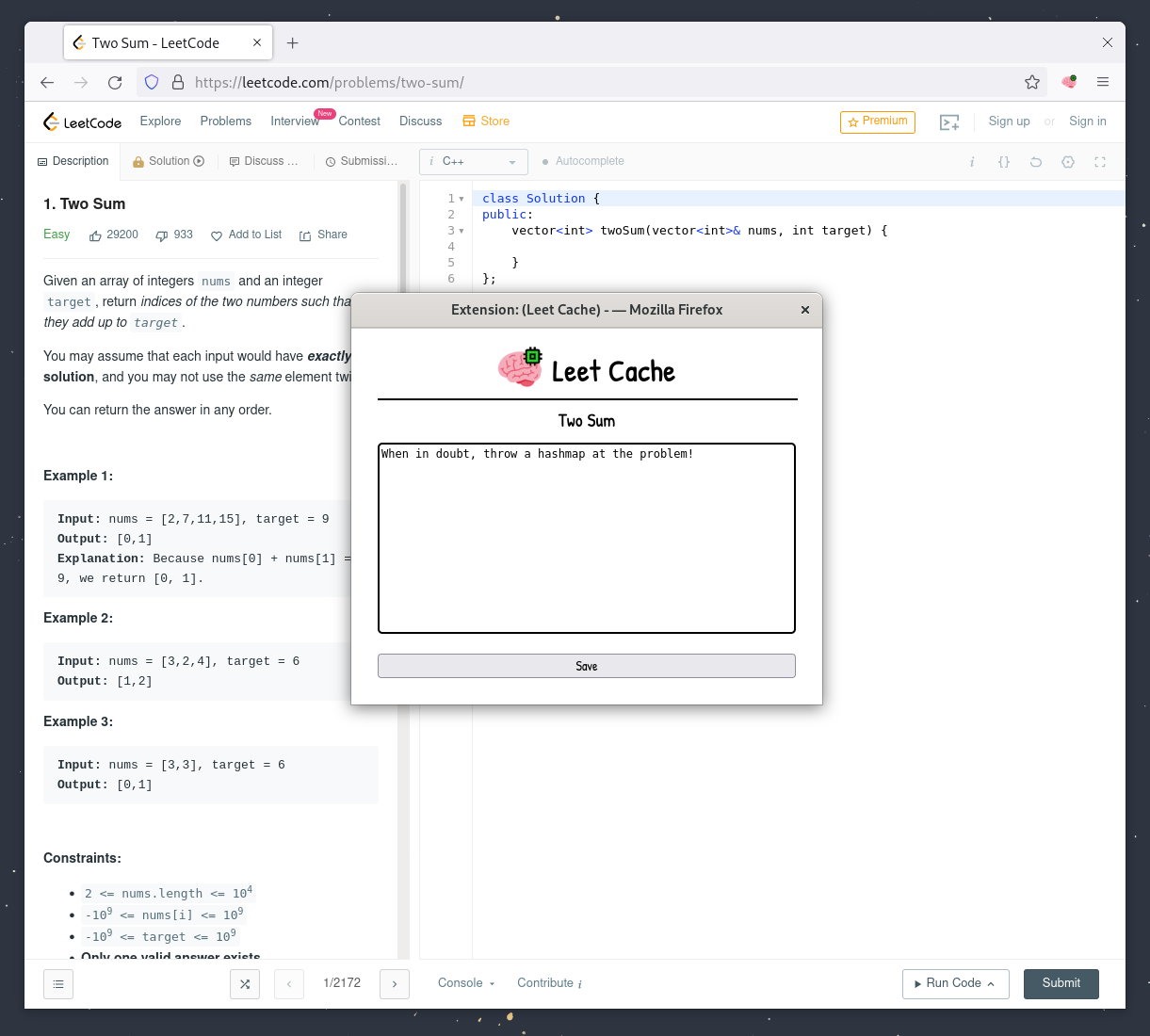Close the Two Sum - LeetCode tab
The height and width of the screenshot is (1036, 1150).
(257, 42)
